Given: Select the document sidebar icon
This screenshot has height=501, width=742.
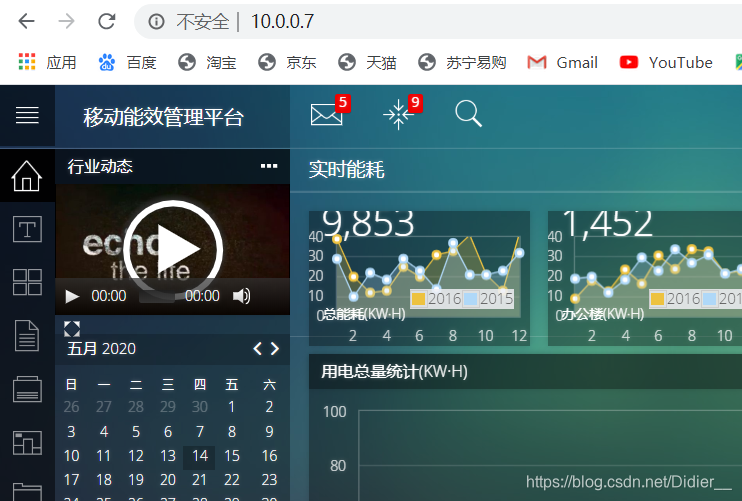Looking at the screenshot, I should tap(27, 335).
